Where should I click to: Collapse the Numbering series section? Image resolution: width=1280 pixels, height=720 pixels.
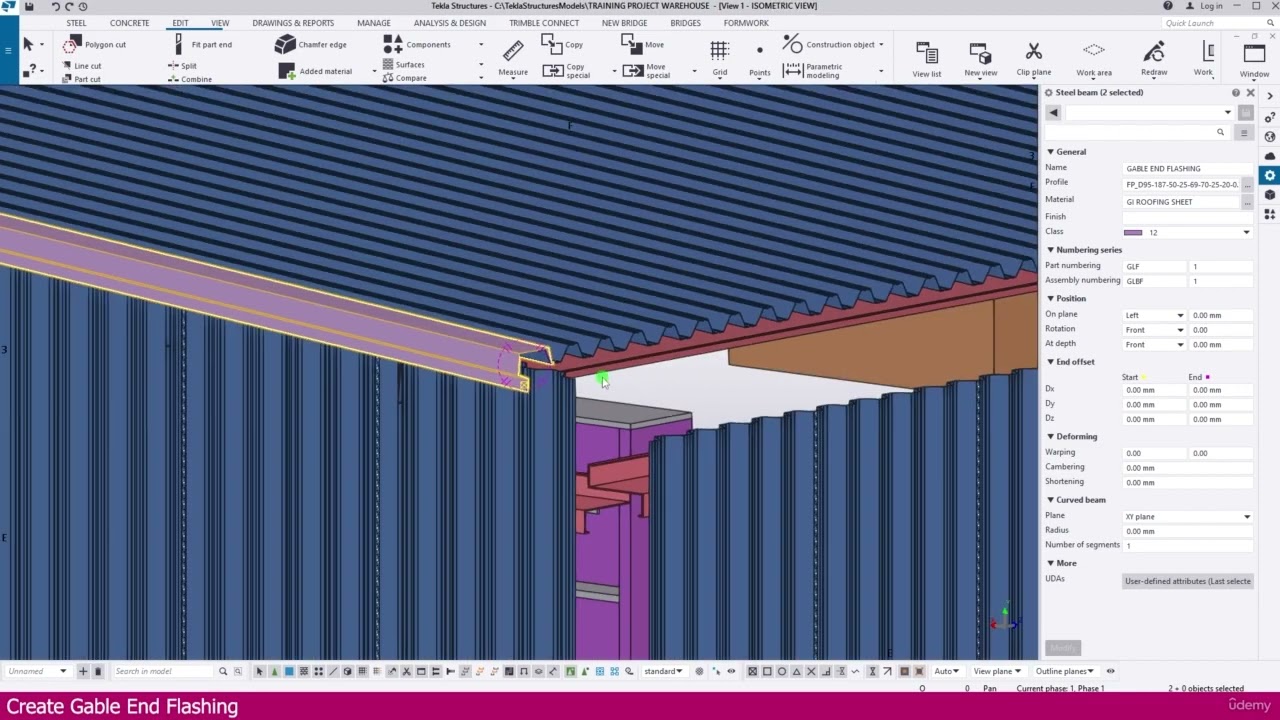click(x=1051, y=250)
